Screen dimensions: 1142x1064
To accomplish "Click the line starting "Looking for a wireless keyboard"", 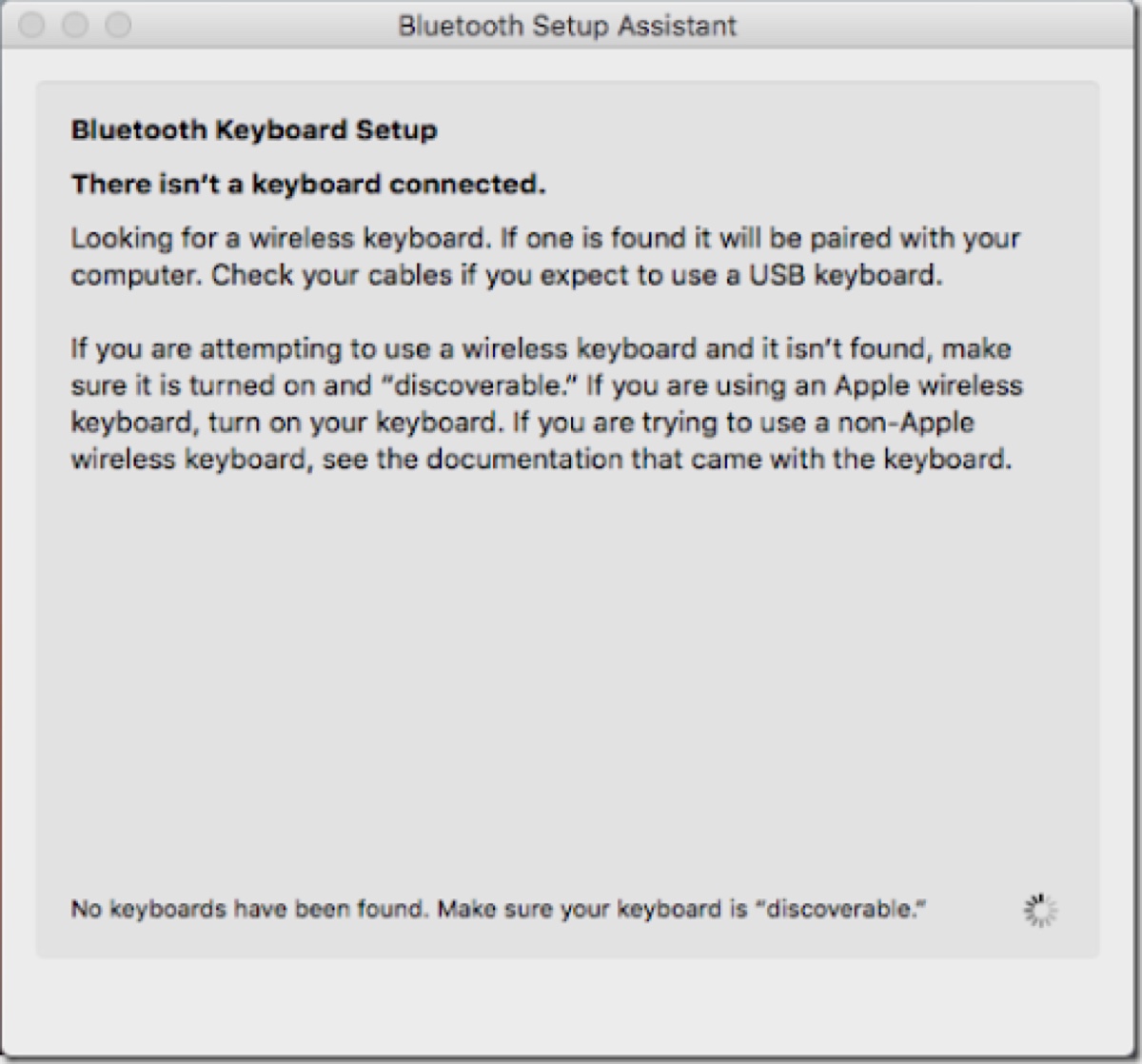I will [544, 237].
